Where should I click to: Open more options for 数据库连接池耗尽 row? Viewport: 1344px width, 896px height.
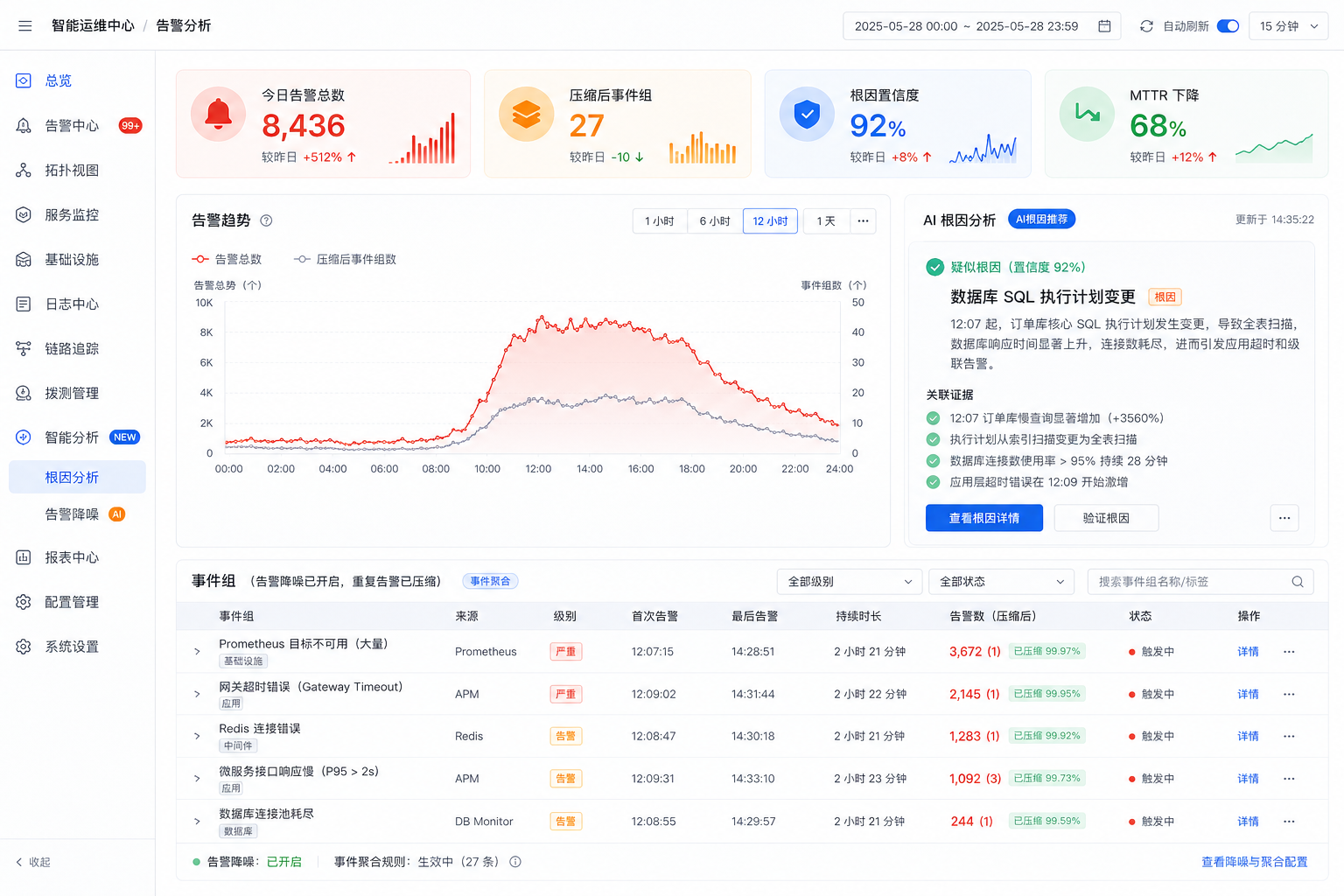tap(1289, 822)
